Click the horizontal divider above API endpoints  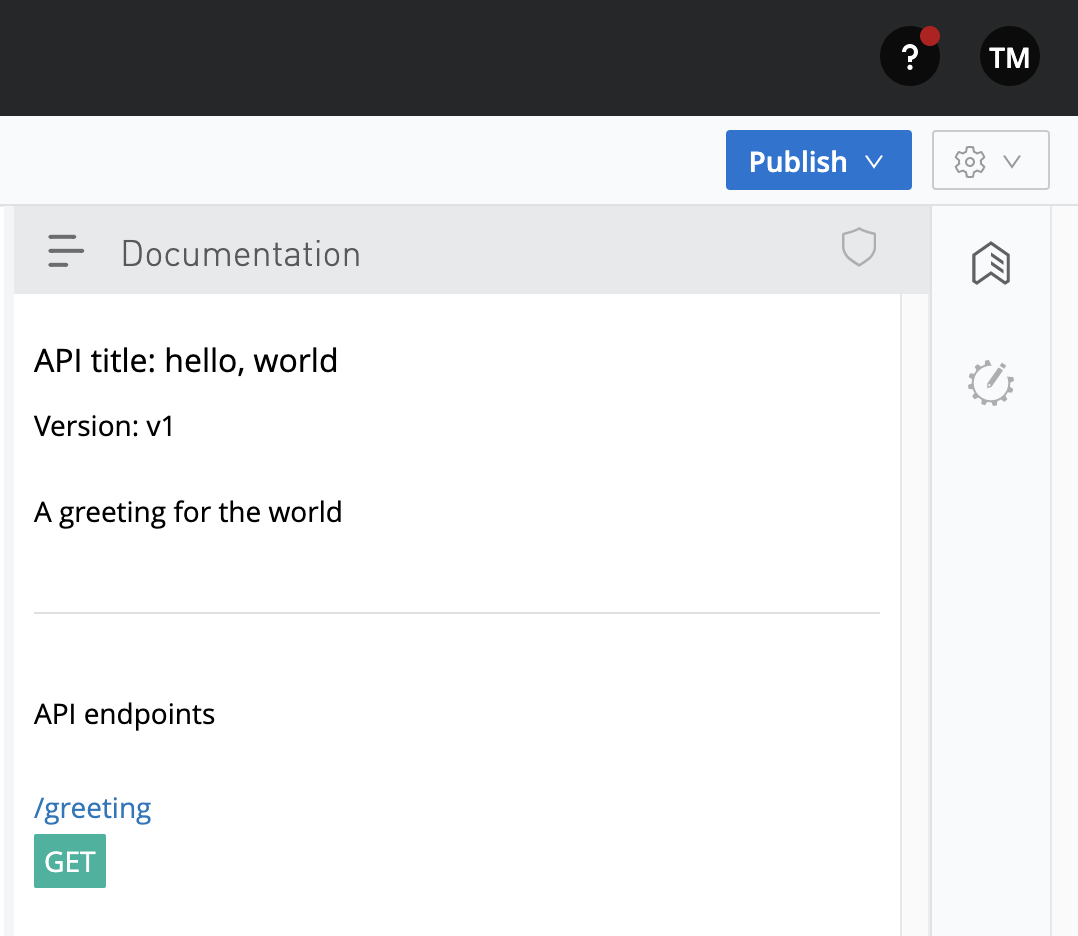[x=456, y=613]
